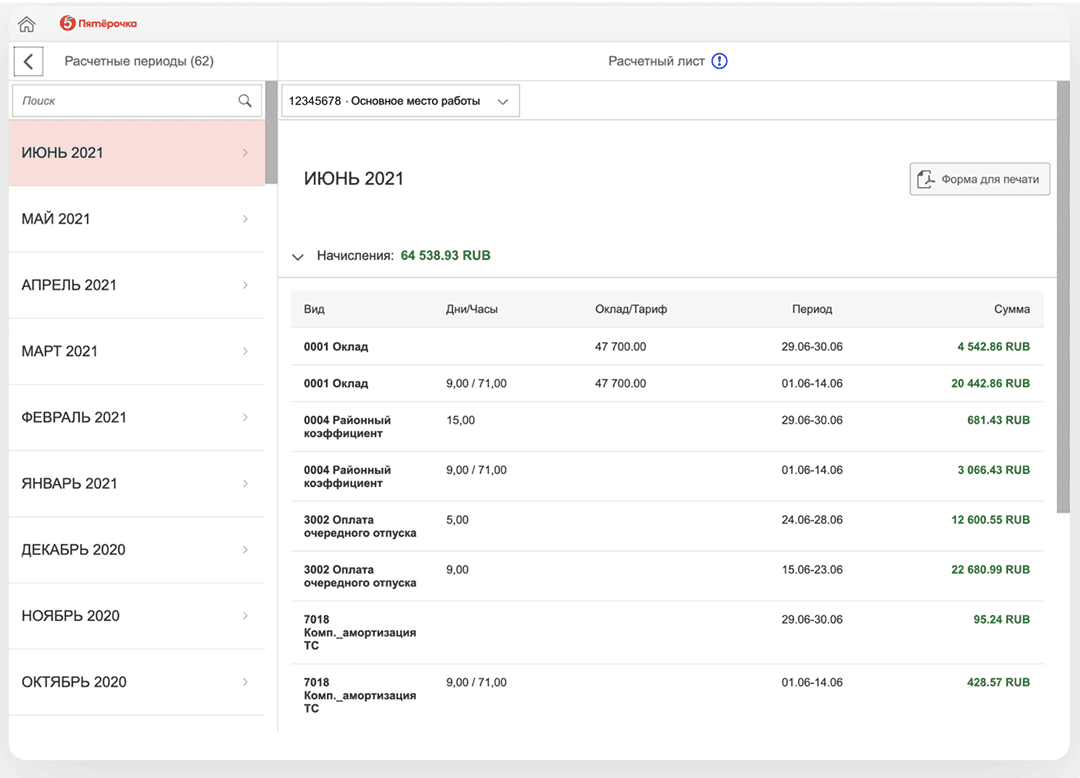1080x778 pixels.
Task: Click the 681.43 RUB amount
Action: click(999, 420)
